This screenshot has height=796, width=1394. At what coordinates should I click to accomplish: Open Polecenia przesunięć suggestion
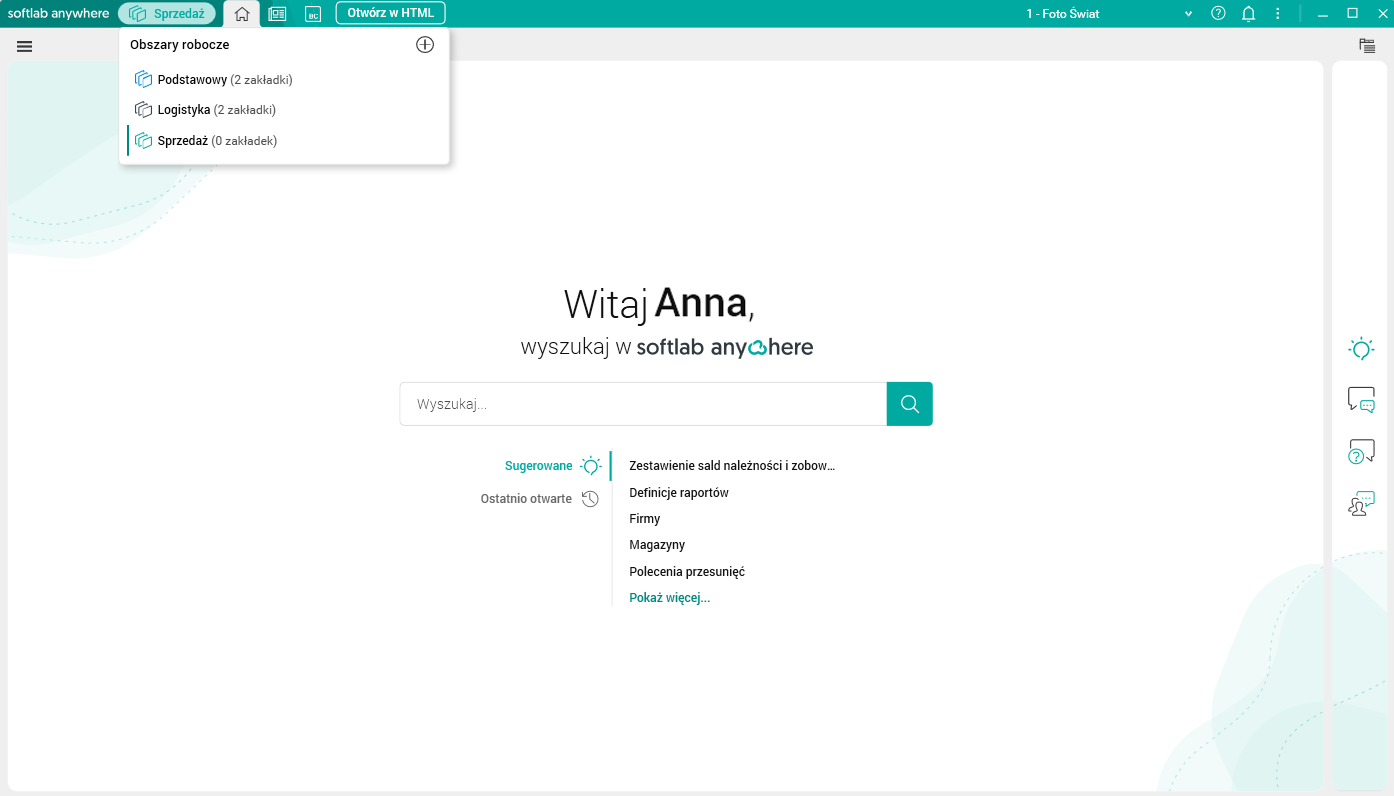click(x=687, y=572)
